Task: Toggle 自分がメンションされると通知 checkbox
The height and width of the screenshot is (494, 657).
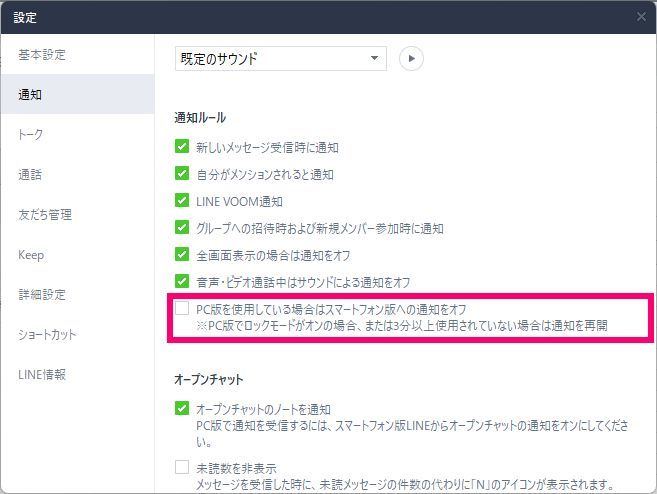Action: pyautogui.click(x=182, y=173)
